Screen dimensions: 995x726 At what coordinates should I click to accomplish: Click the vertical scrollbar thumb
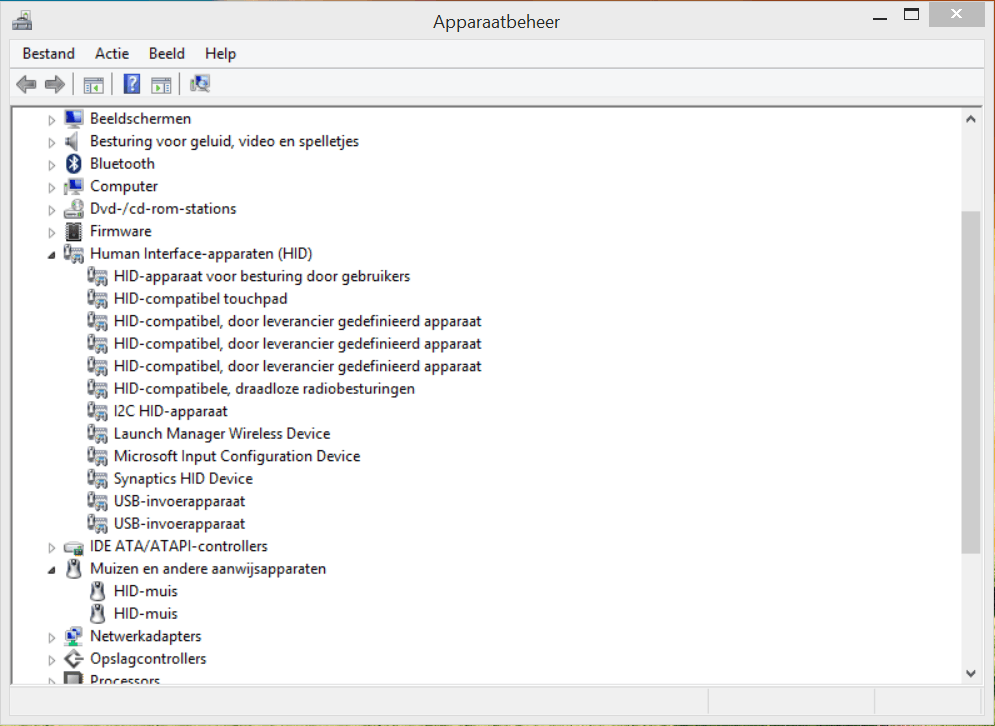point(970,382)
